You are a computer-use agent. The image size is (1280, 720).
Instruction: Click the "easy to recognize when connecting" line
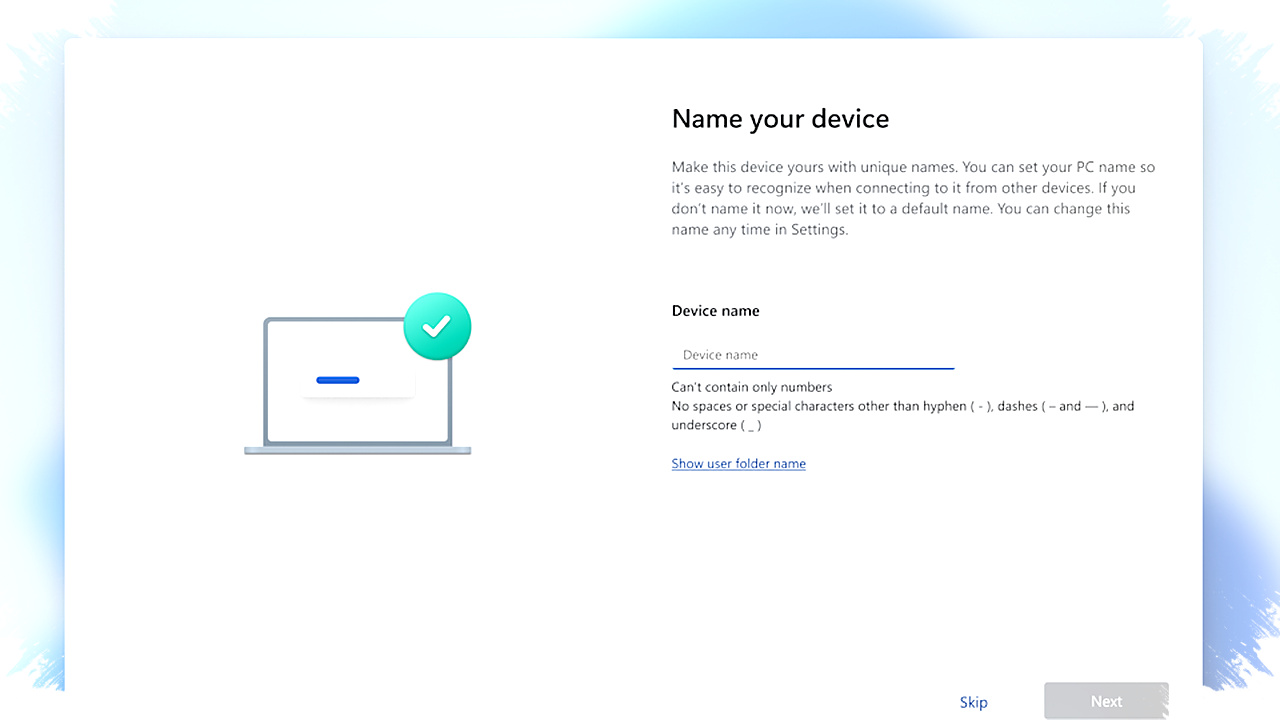click(900, 188)
